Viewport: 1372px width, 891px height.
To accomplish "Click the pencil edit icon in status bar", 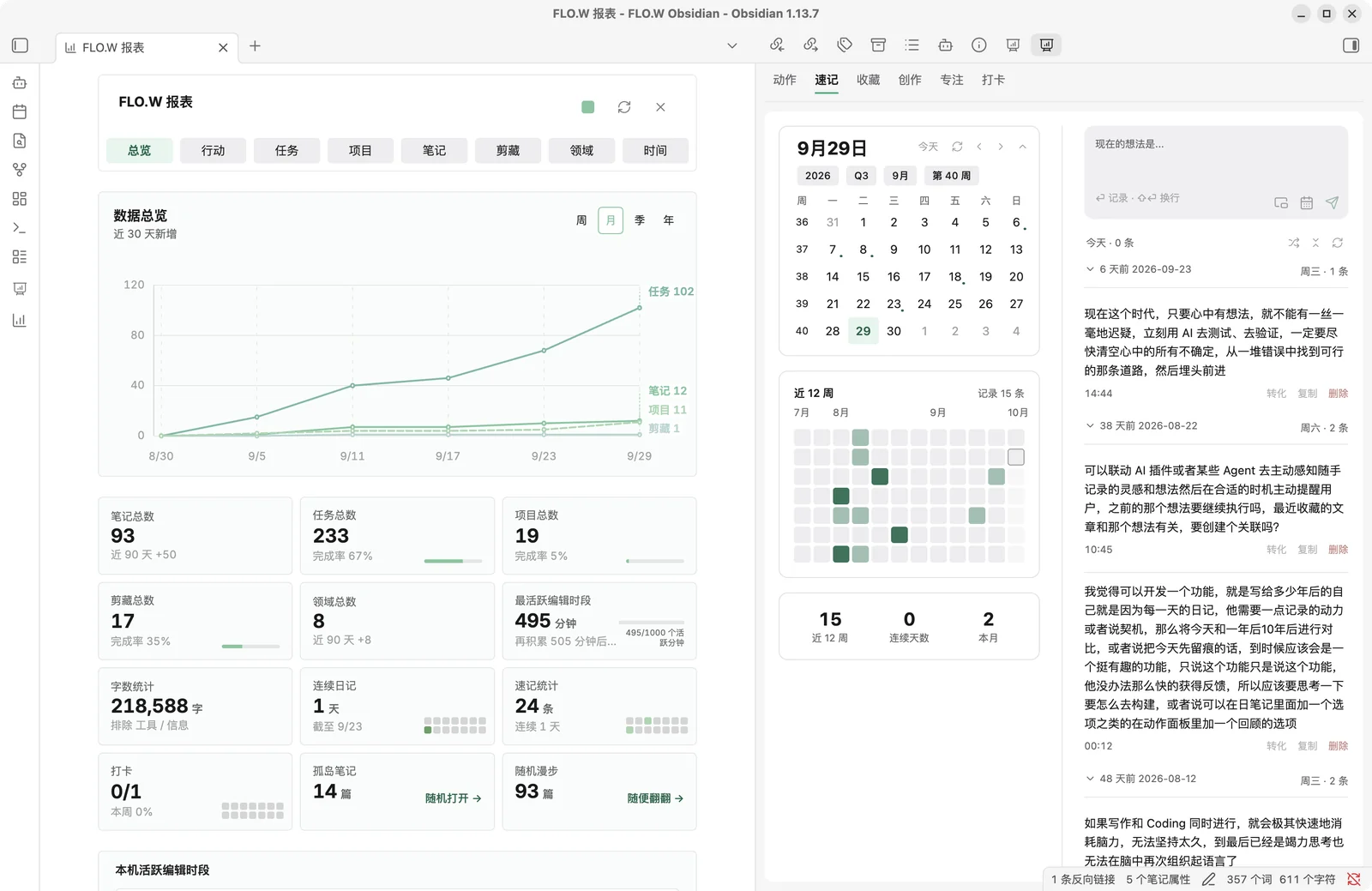I will coord(1208,879).
